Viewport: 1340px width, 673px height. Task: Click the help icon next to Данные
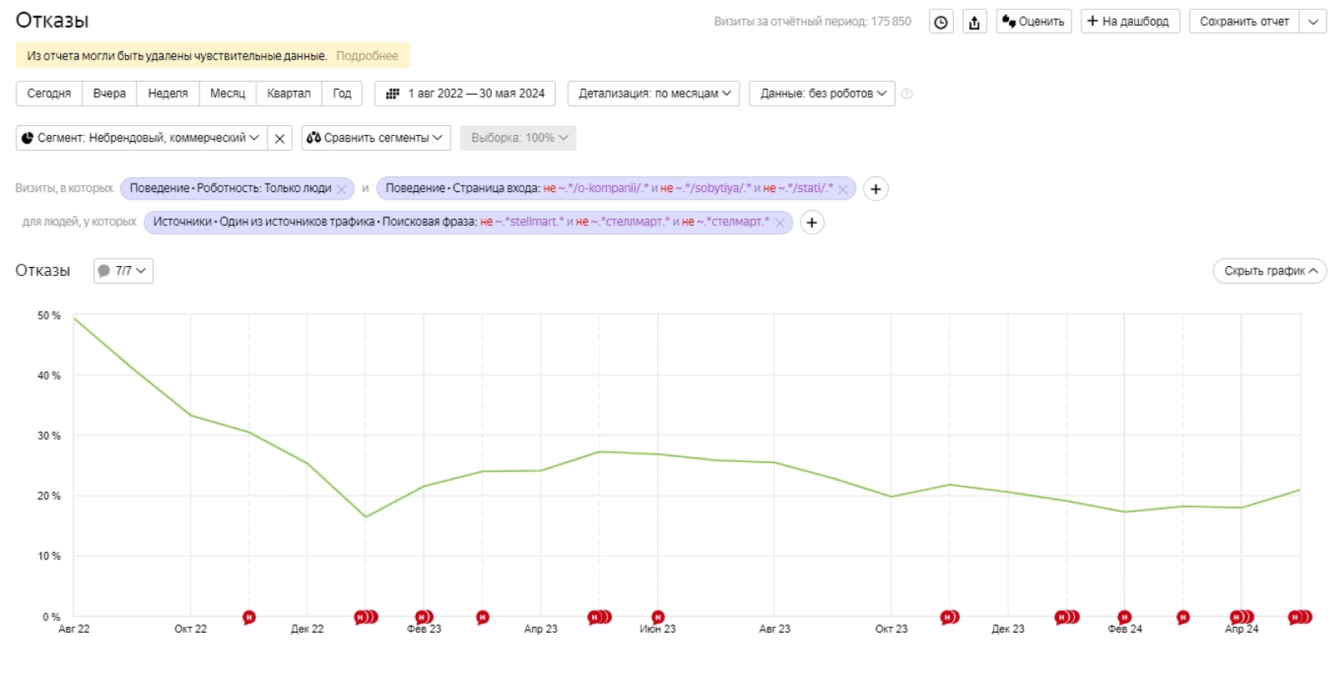[907, 94]
